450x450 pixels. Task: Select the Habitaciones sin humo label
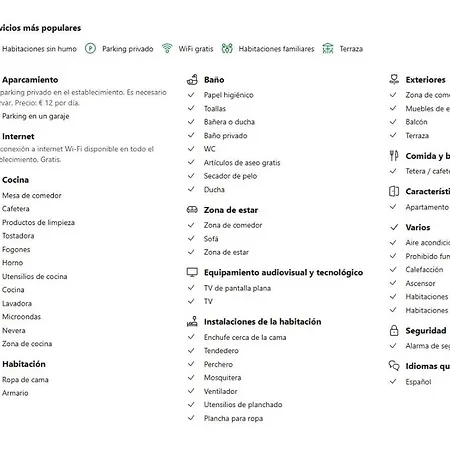tap(39, 49)
